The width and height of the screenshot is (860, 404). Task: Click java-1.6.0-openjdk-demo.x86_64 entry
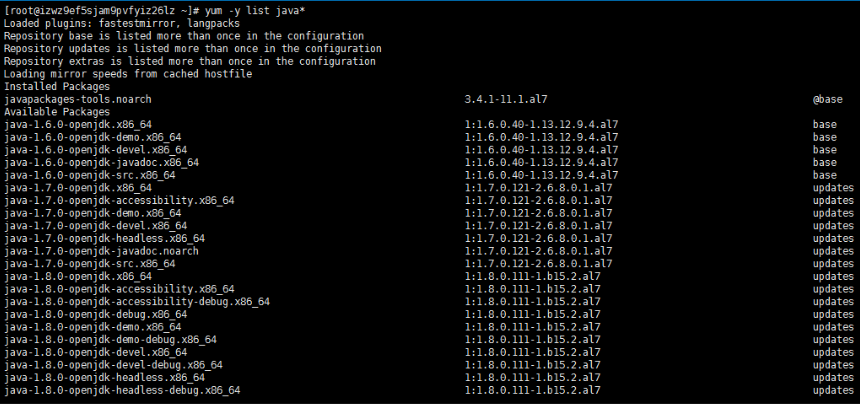point(92,137)
